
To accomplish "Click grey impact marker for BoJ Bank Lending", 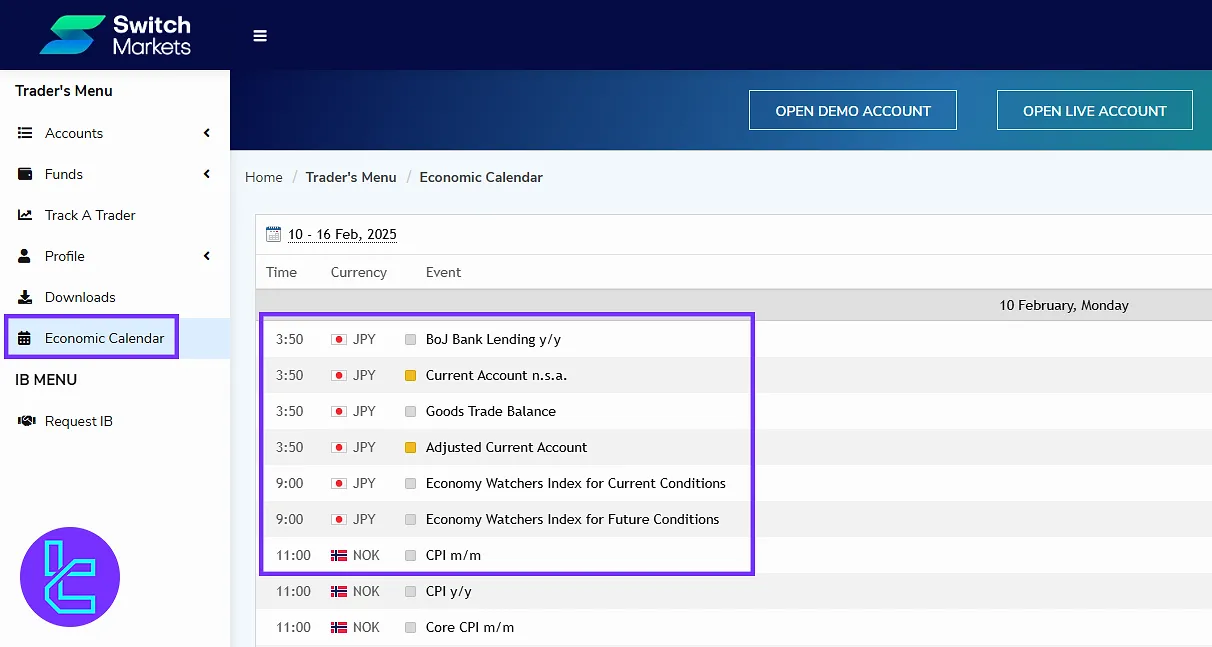I will click(x=410, y=339).
